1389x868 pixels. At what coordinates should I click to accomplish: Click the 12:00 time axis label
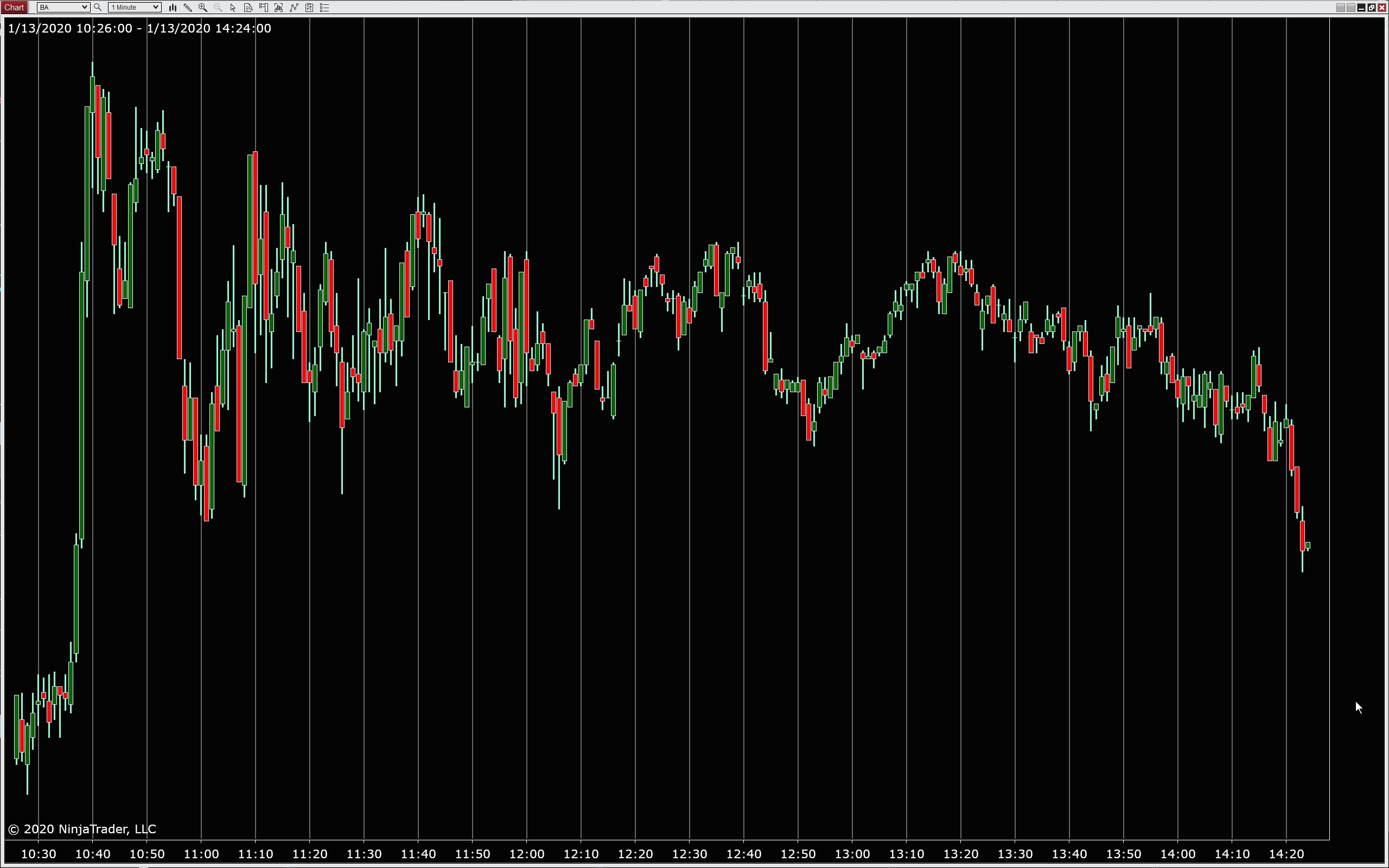tap(526, 854)
